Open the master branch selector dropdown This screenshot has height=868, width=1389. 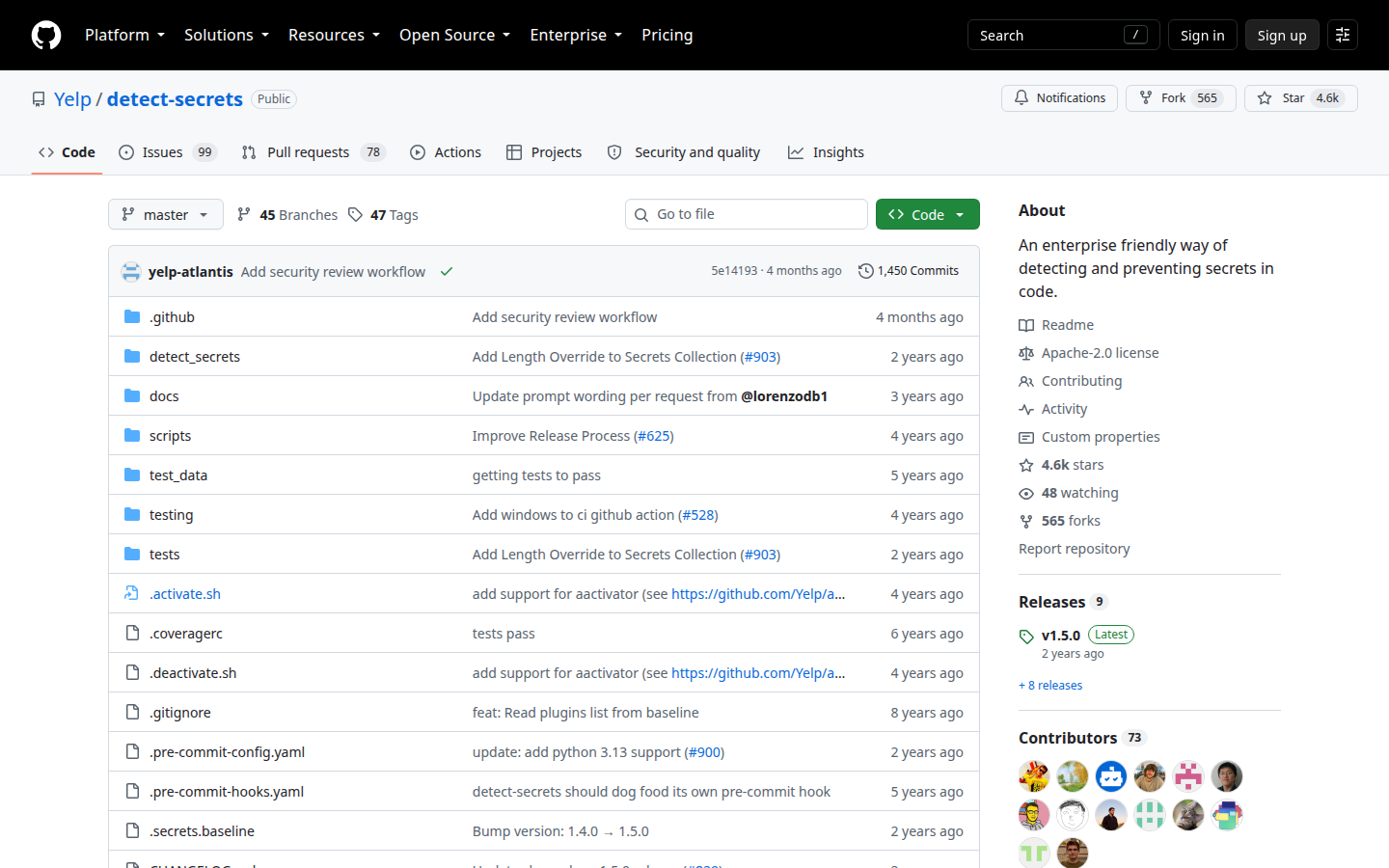click(x=166, y=214)
